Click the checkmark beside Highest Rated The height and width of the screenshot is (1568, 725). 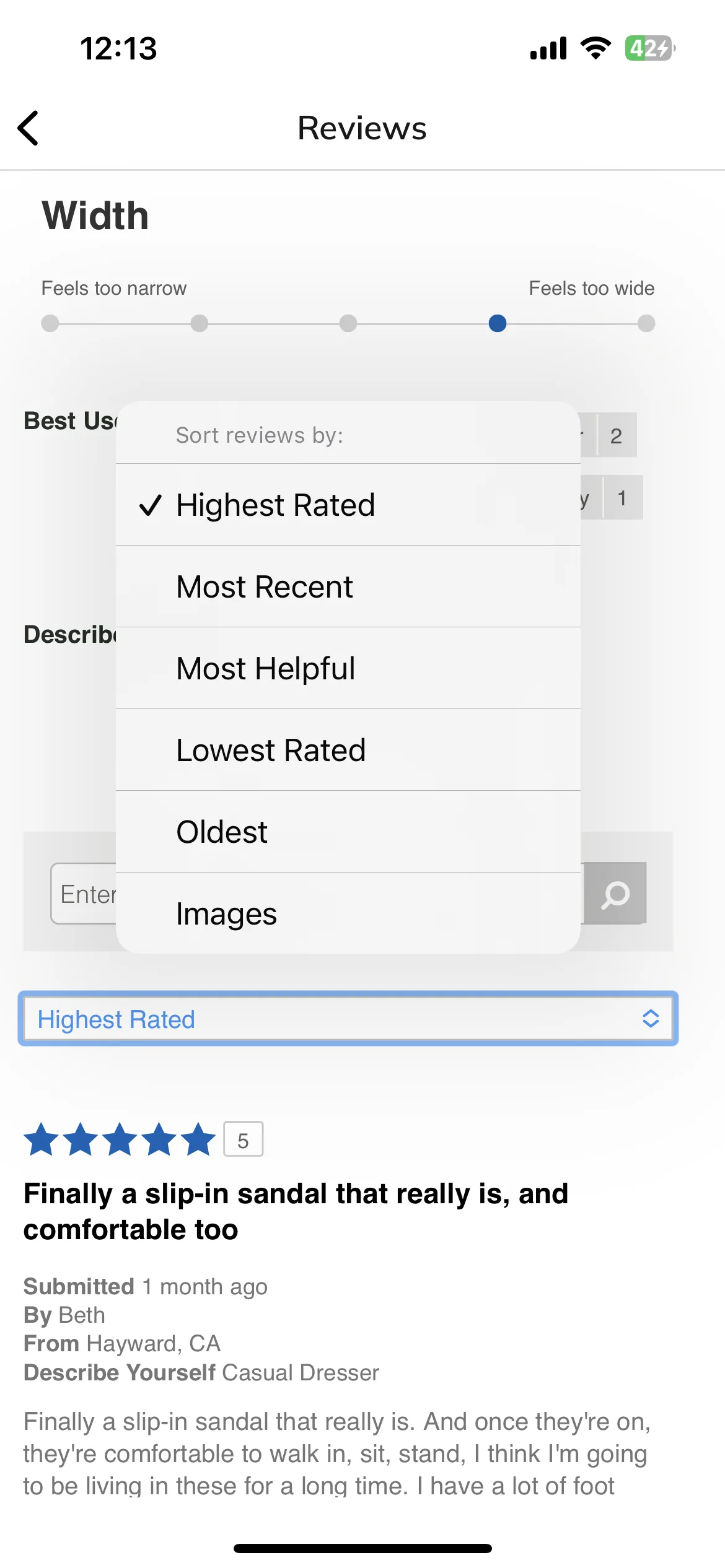(151, 505)
